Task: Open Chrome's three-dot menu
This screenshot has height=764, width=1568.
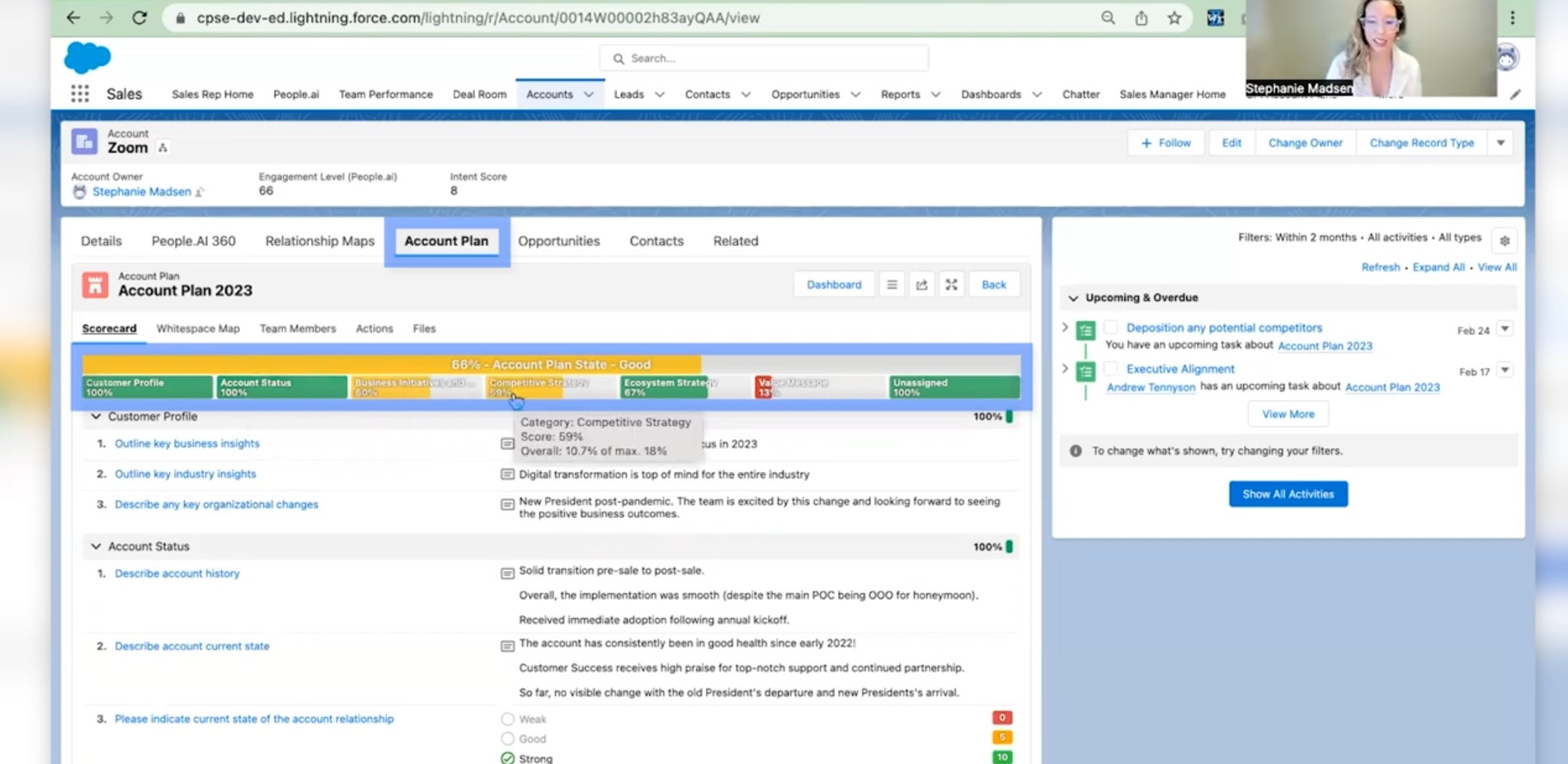Action: (1513, 17)
